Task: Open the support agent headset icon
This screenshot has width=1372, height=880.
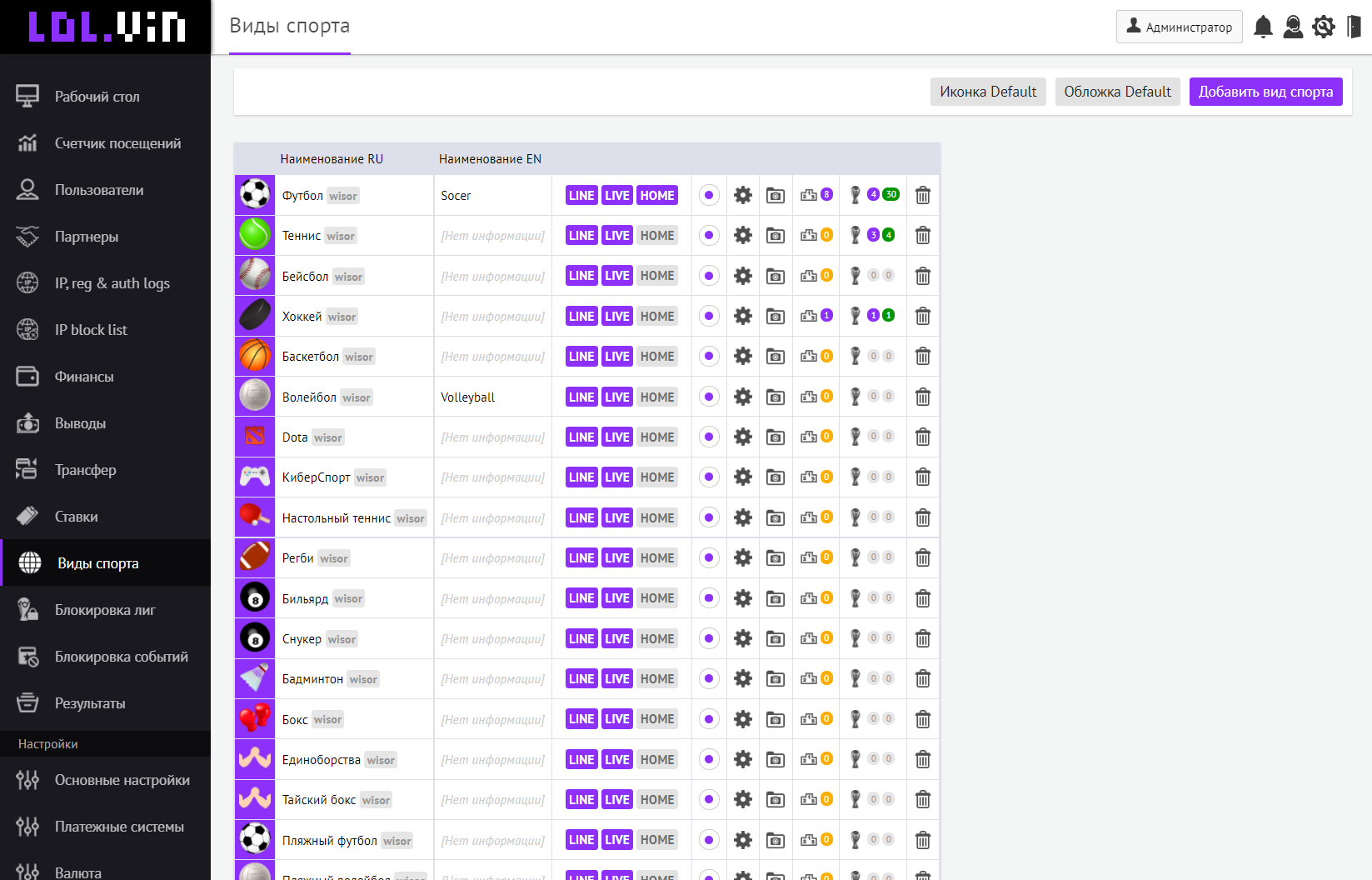Action: (x=1293, y=27)
